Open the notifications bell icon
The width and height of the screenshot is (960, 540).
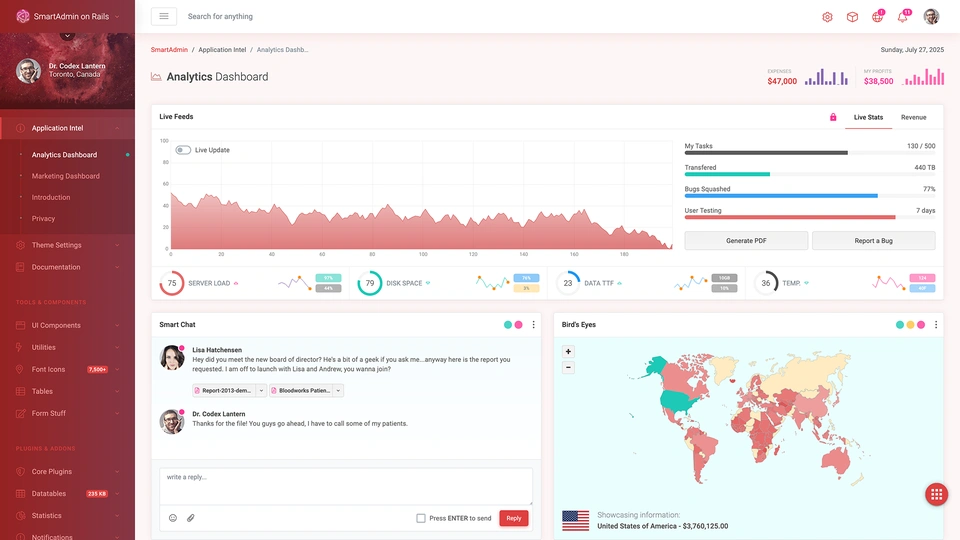coord(903,17)
